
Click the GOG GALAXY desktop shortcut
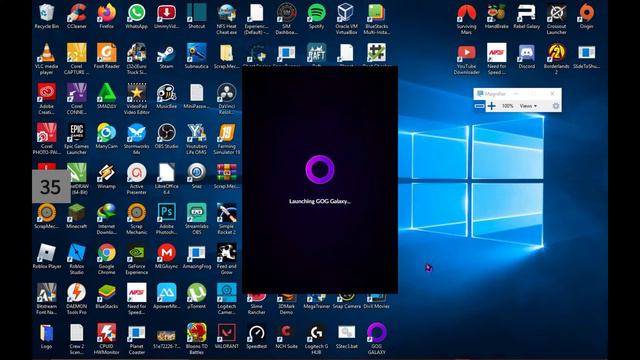point(376,339)
